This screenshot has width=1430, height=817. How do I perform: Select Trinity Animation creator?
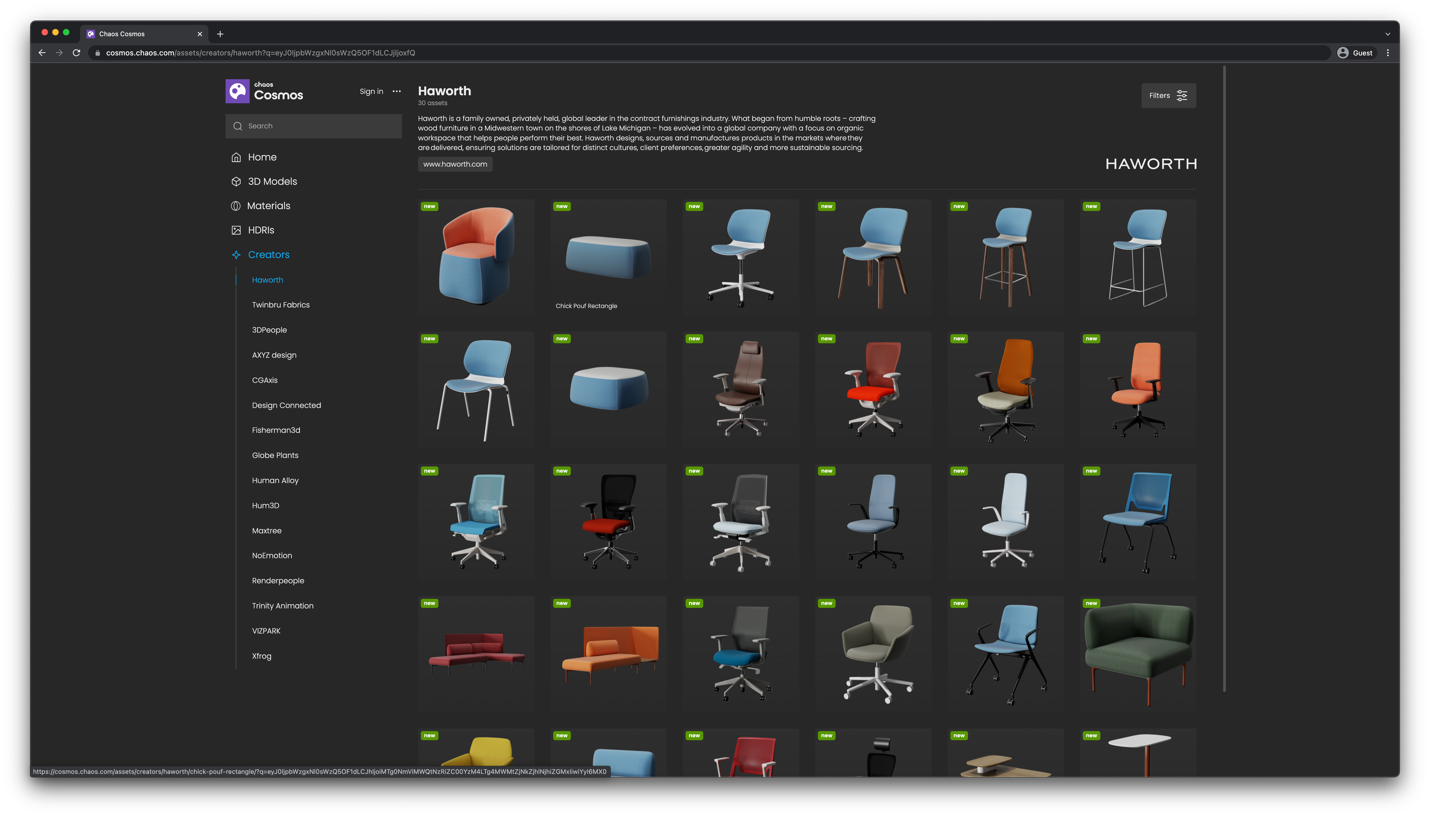(283, 606)
